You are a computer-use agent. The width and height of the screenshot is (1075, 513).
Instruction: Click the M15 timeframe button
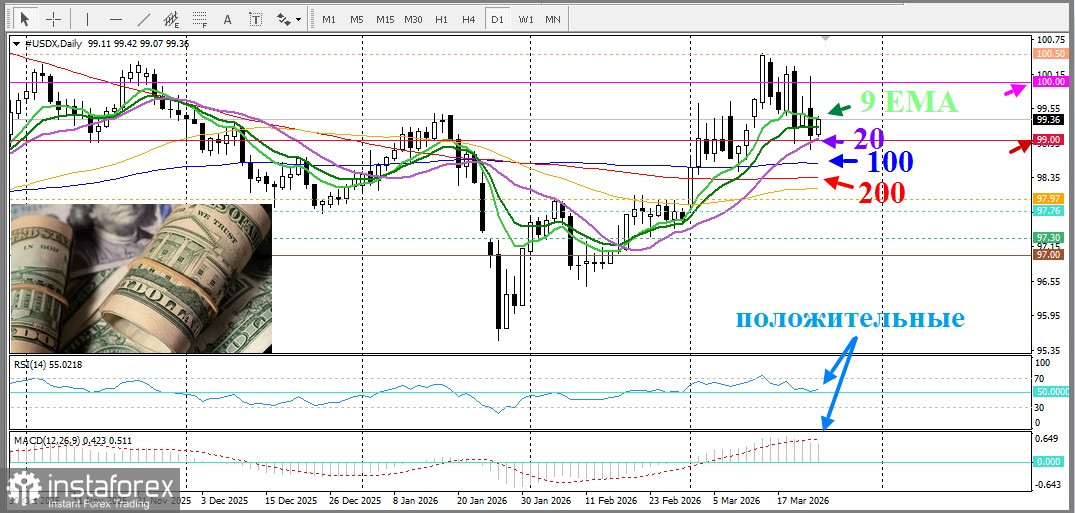click(x=384, y=18)
